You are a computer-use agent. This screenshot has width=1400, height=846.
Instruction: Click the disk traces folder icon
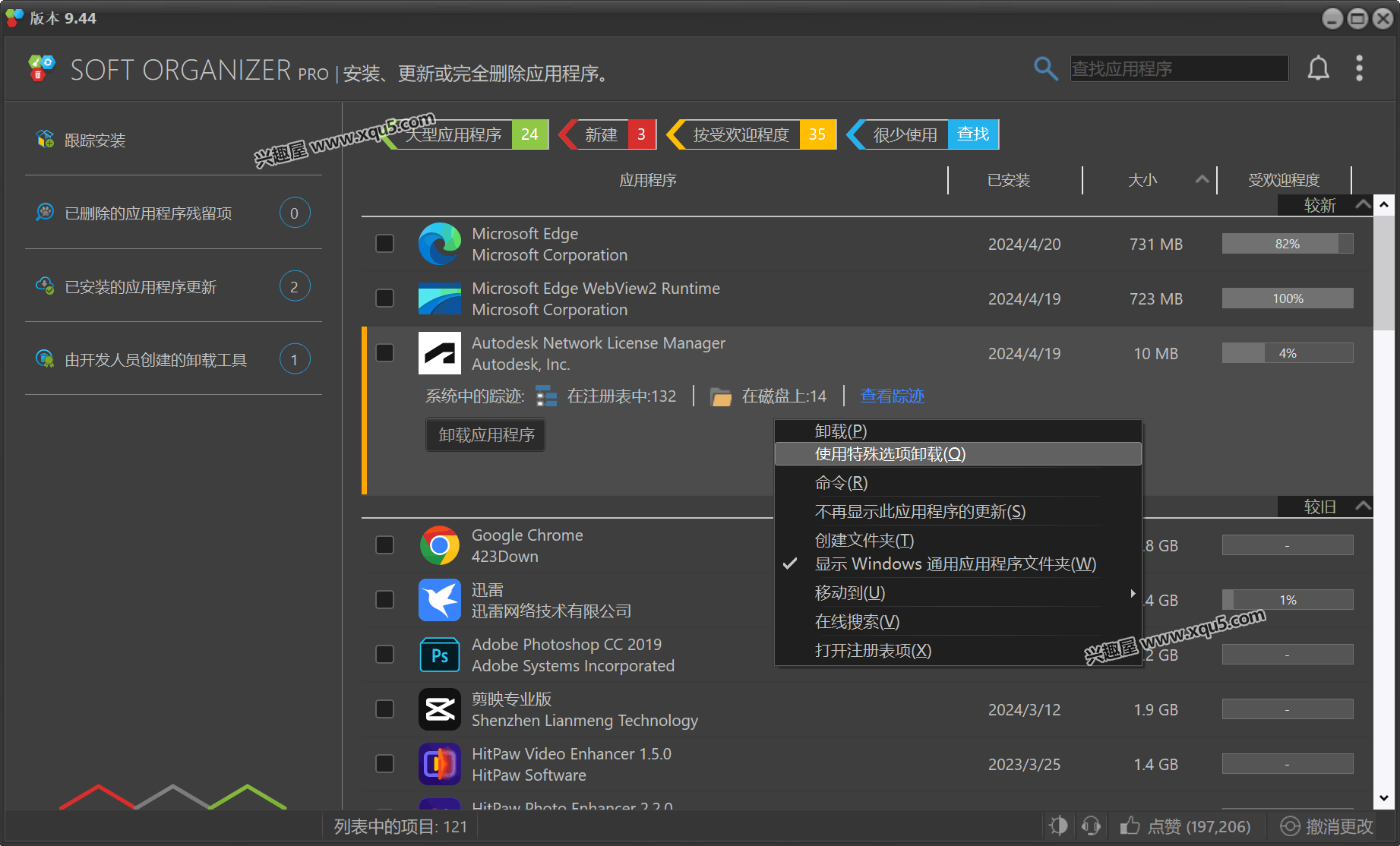coord(721,396)
